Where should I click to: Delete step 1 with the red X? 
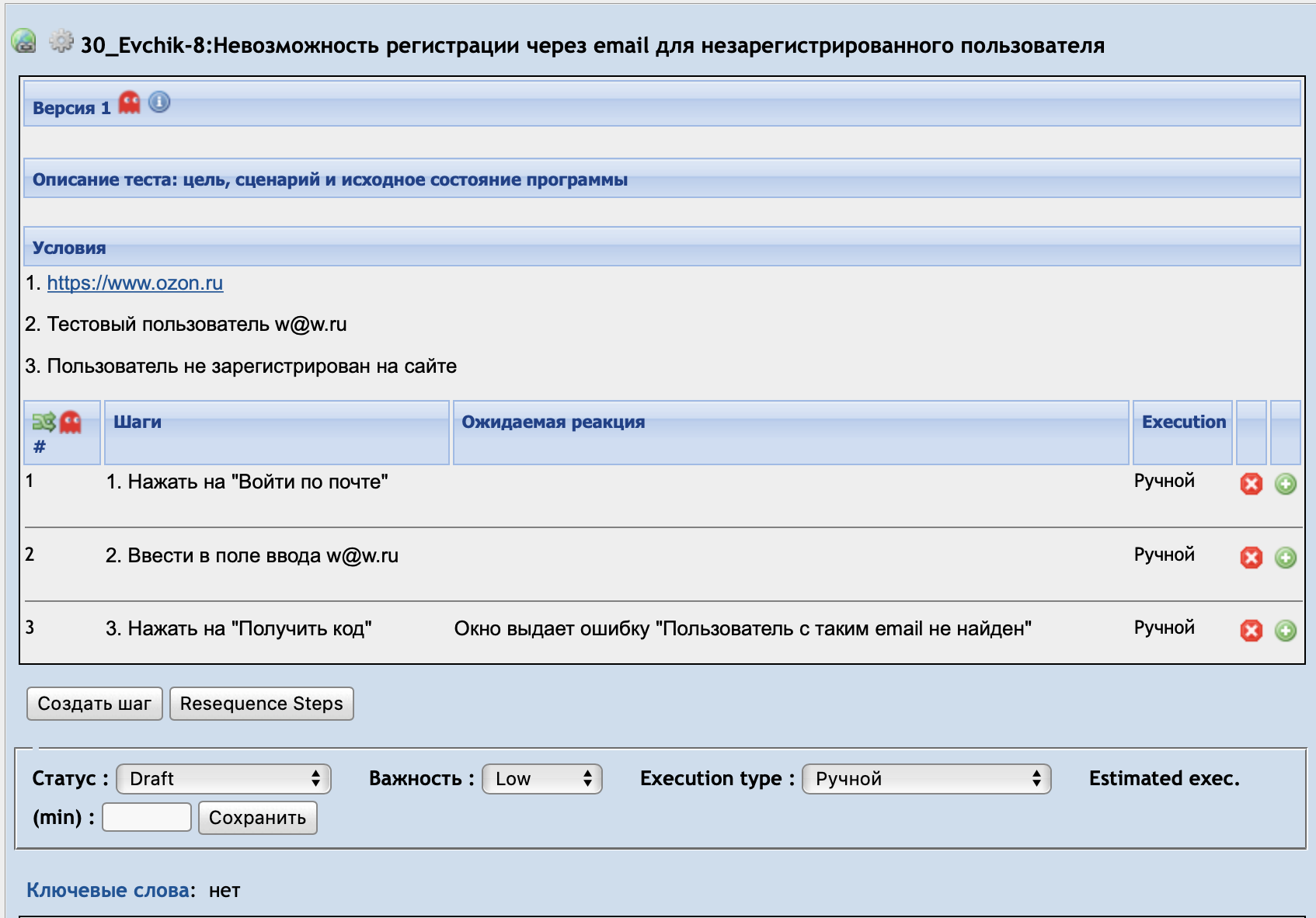1251,484
